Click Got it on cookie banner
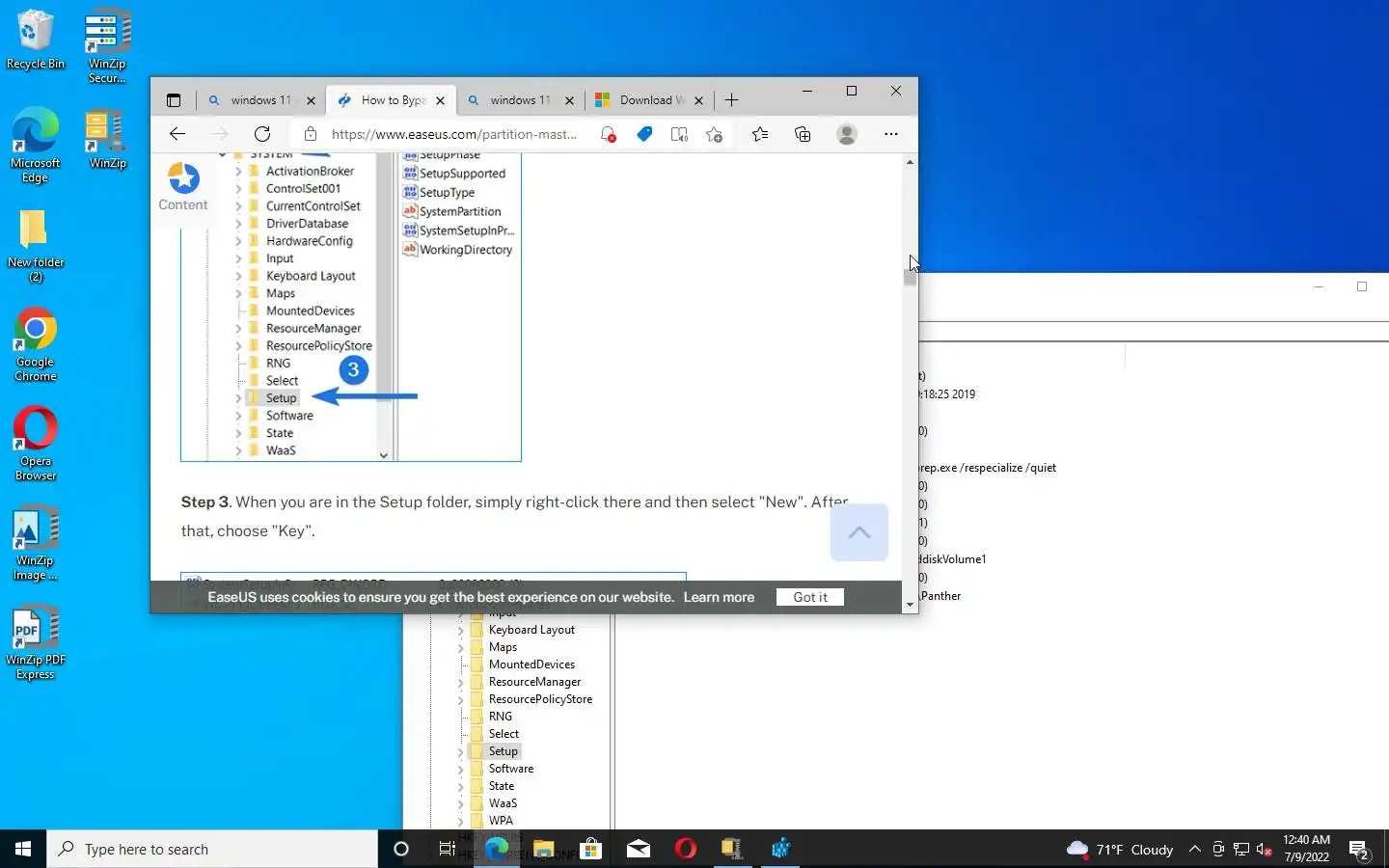This screenshot has height=868, width=1389. (x=810, y=597)
